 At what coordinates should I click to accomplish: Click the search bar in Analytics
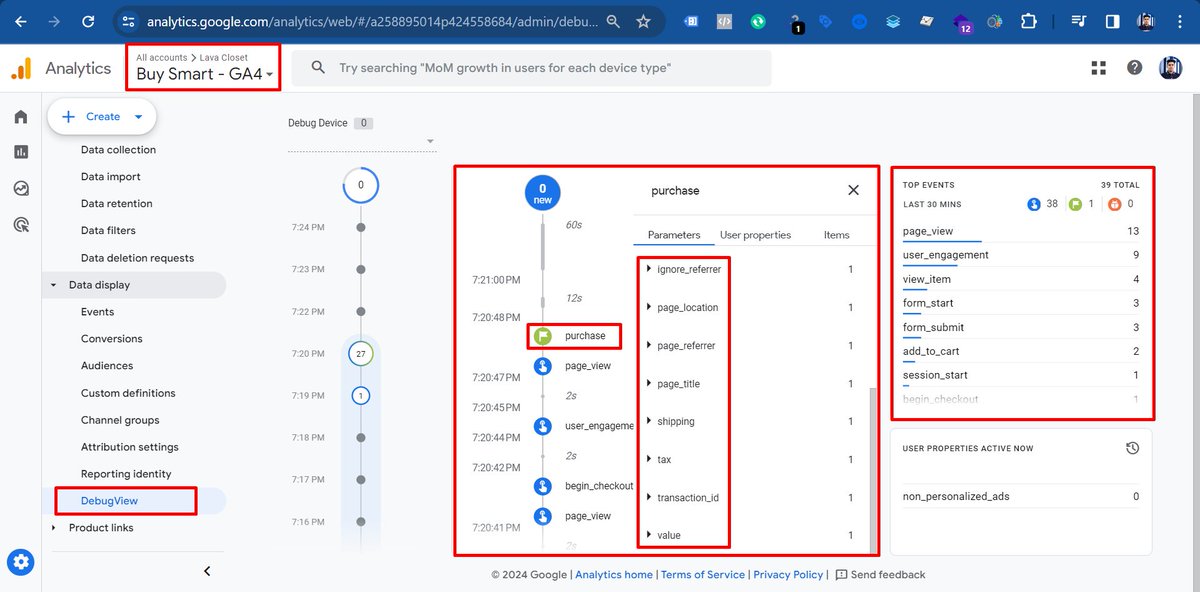click(532, 68)
